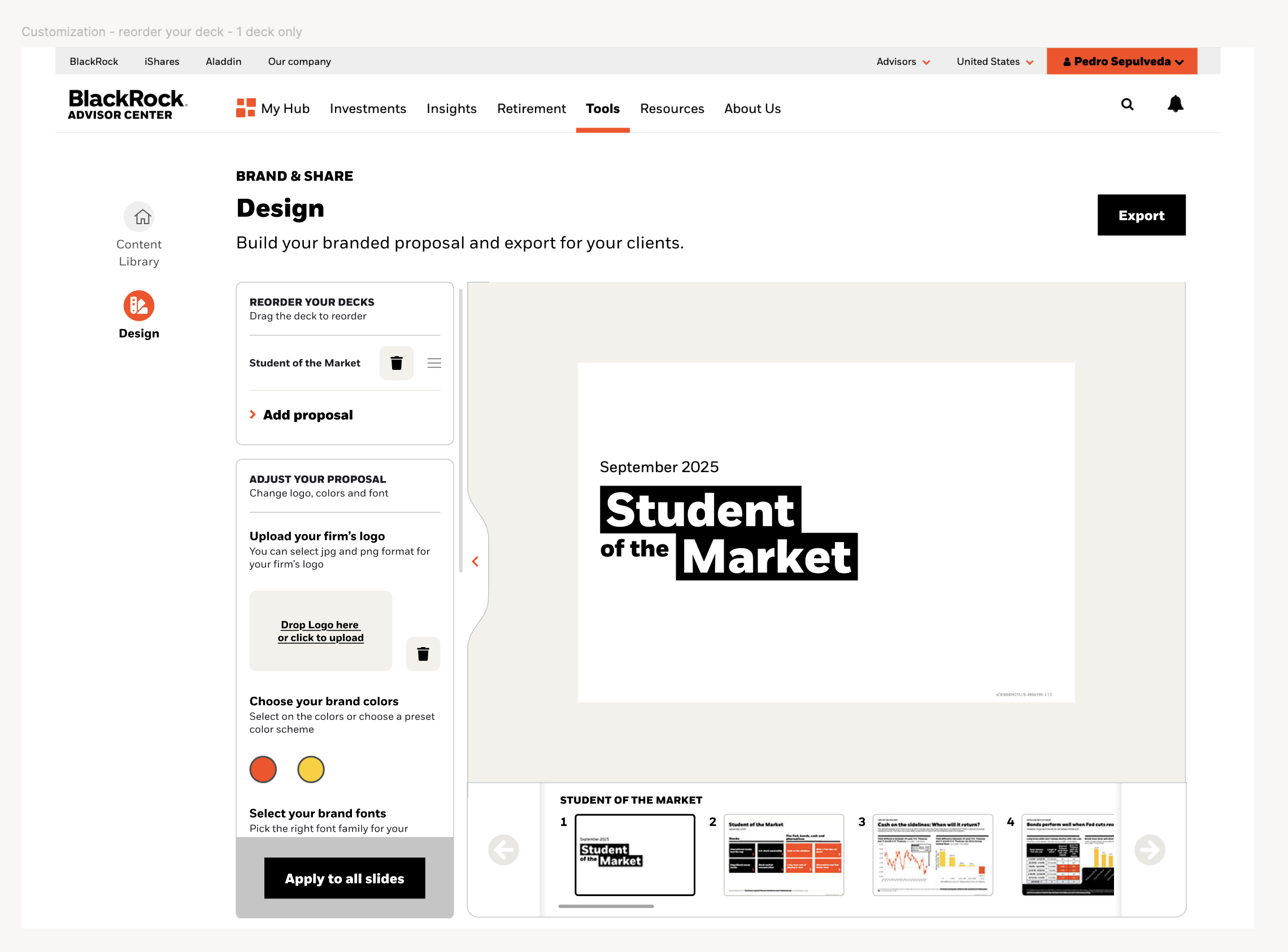1288x952 pixels.
Task: Select slide 3 cash on sidelines thumbnail
Action: tap(933, 855)
